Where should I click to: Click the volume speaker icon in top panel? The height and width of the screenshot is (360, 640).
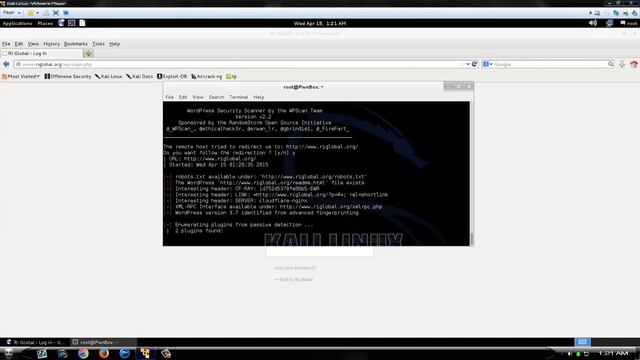[593, 23]
